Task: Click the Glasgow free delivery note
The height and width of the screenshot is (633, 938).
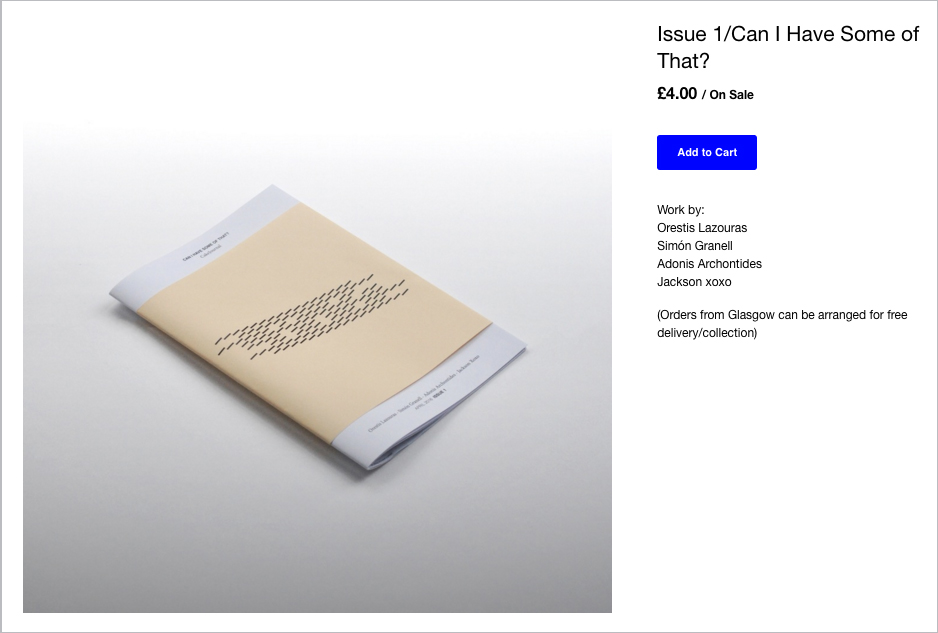Action: (782, 324)
